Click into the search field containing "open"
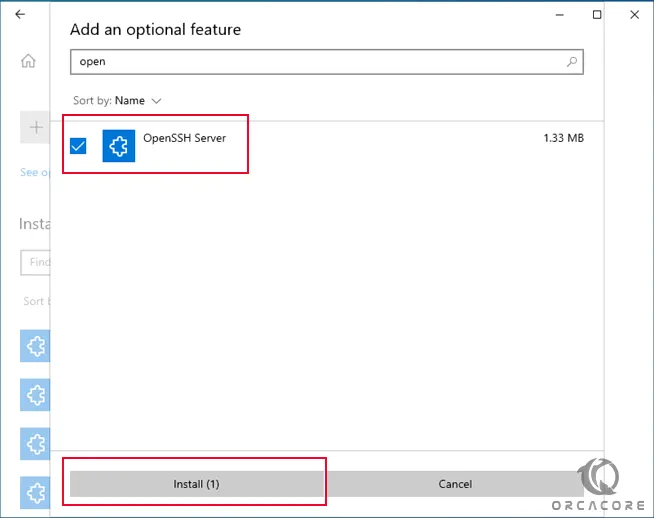Viewport: 654px width, 518px height. [x=327, y=62]
